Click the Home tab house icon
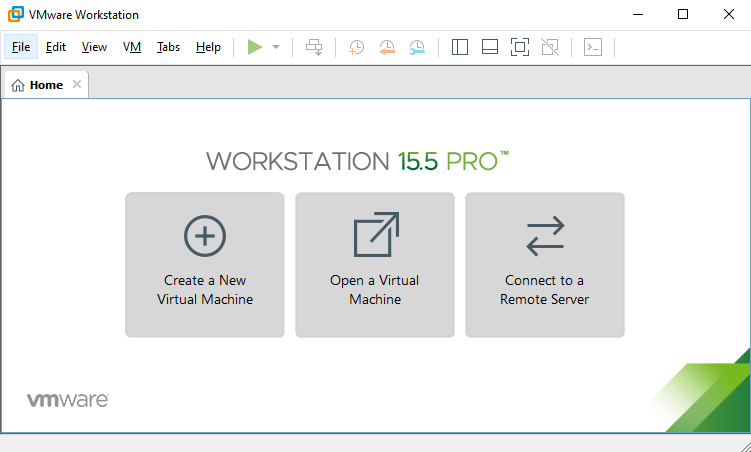Screen dimensions: 751x452 coord(18,85)
